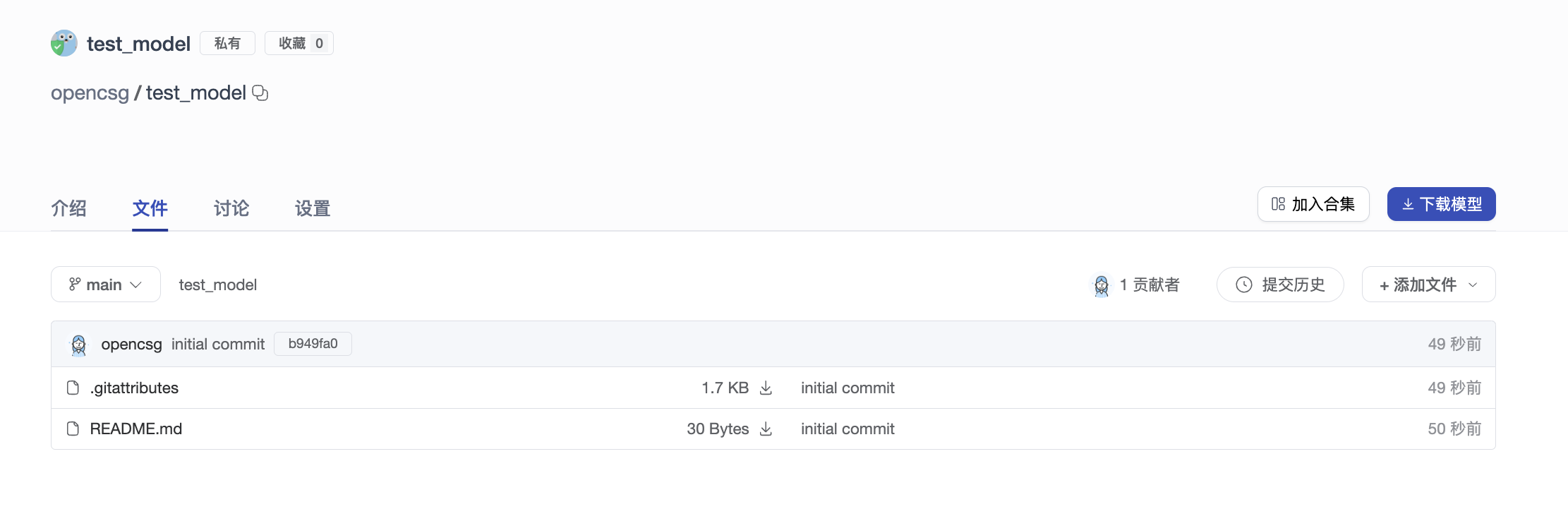Click the 下载模型 button

point(1441,204)
